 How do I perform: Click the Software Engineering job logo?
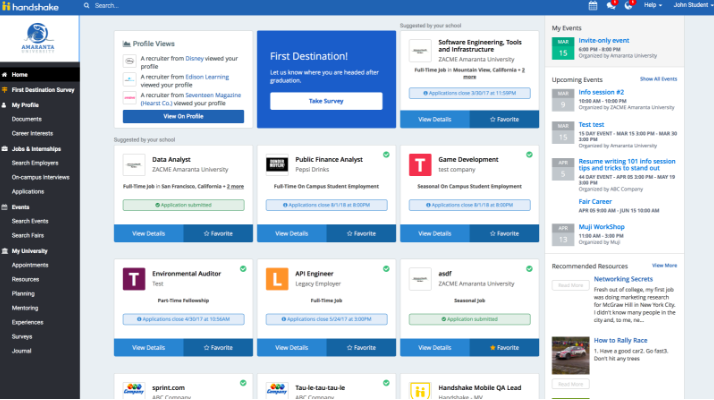(420, 51)
